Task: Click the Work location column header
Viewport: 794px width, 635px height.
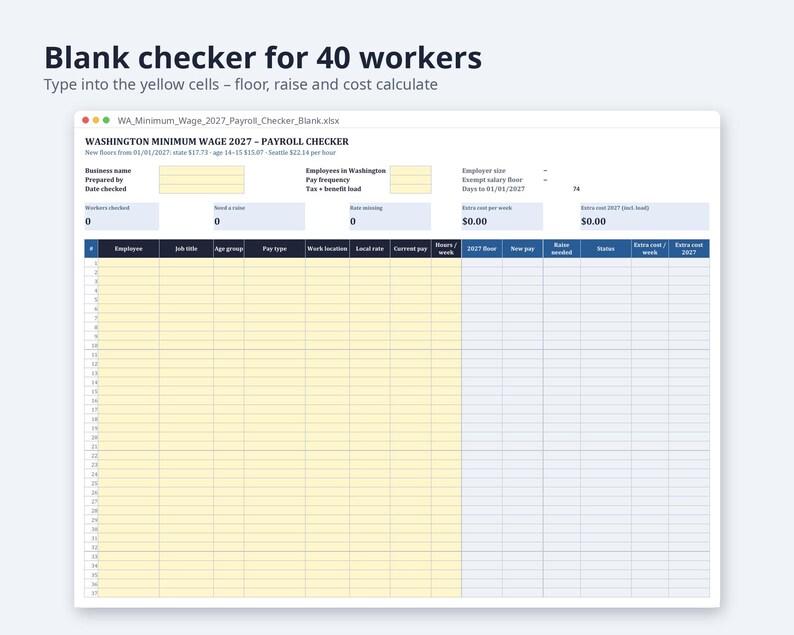Action: [x=327, y=249]
